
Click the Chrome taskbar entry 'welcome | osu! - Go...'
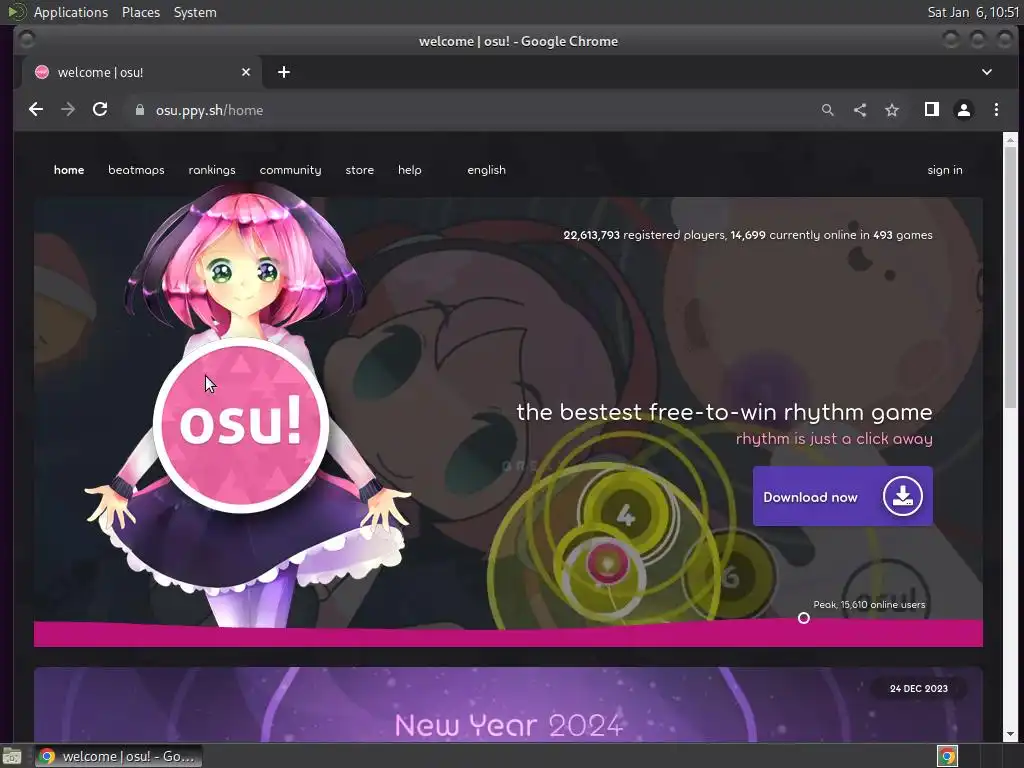tap(118, 756)
